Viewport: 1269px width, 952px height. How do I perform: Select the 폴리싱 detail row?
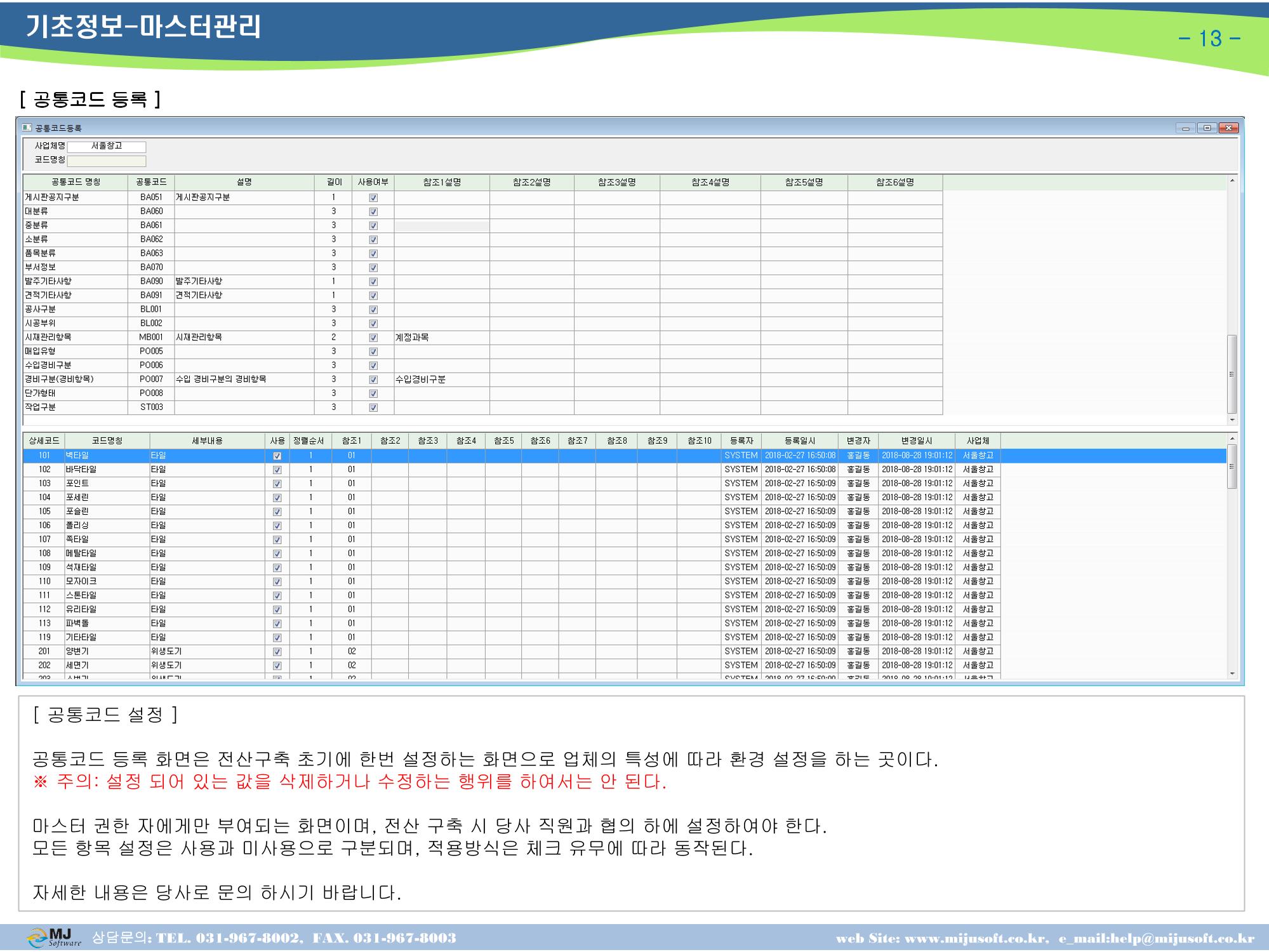(x=511, y=526)
